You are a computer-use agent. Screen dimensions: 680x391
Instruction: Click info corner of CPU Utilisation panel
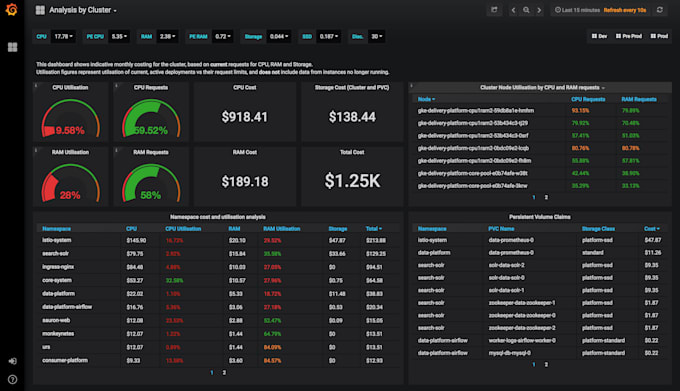(36, 85)
